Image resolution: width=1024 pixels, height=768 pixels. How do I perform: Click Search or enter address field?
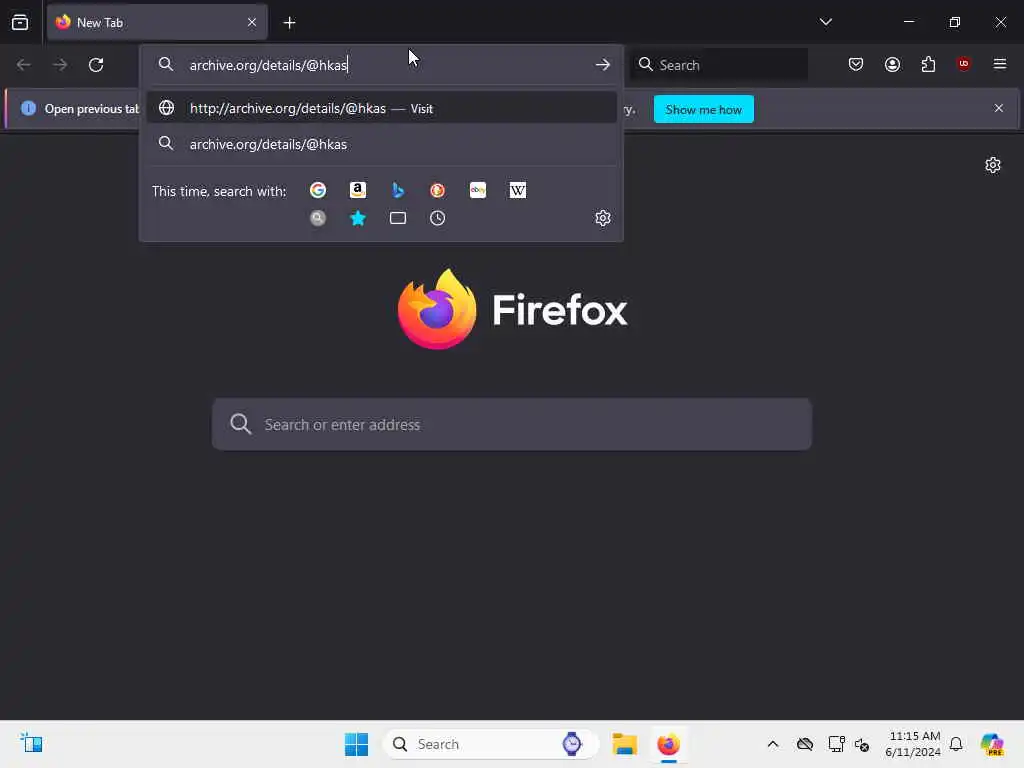512,424
